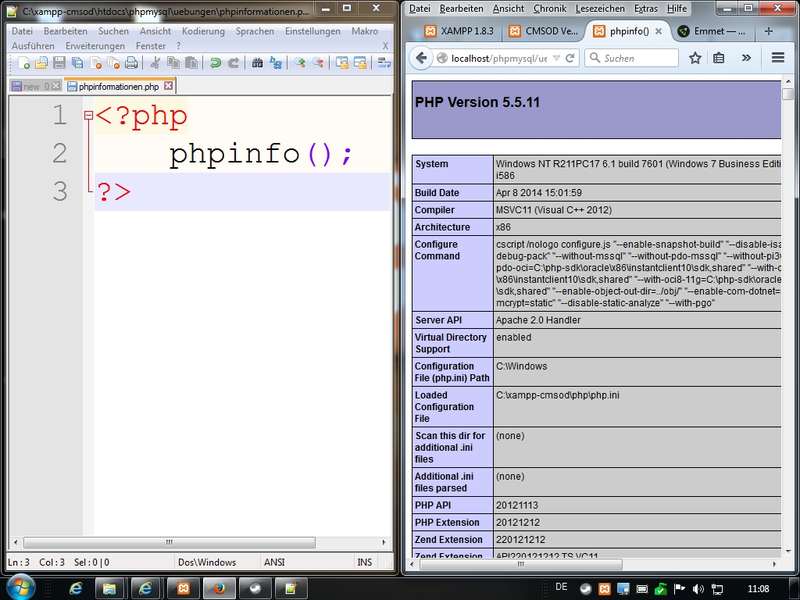This screenshot has width=800, height=600.
Task: Expand Firefox toolbar overflow chevron
Action: tap(746, 58)
